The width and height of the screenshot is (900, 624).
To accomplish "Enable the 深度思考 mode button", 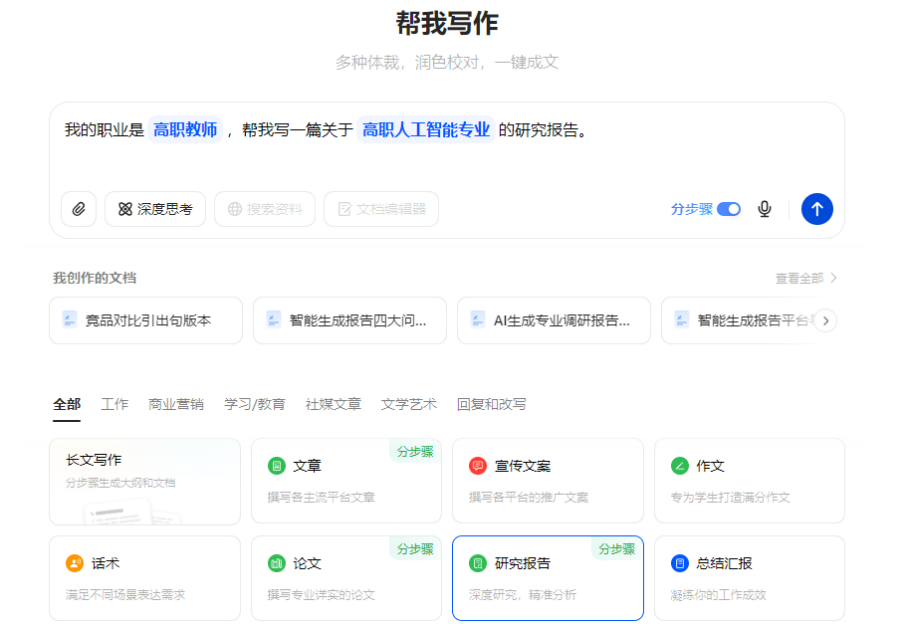I will [x=155, y=209].
